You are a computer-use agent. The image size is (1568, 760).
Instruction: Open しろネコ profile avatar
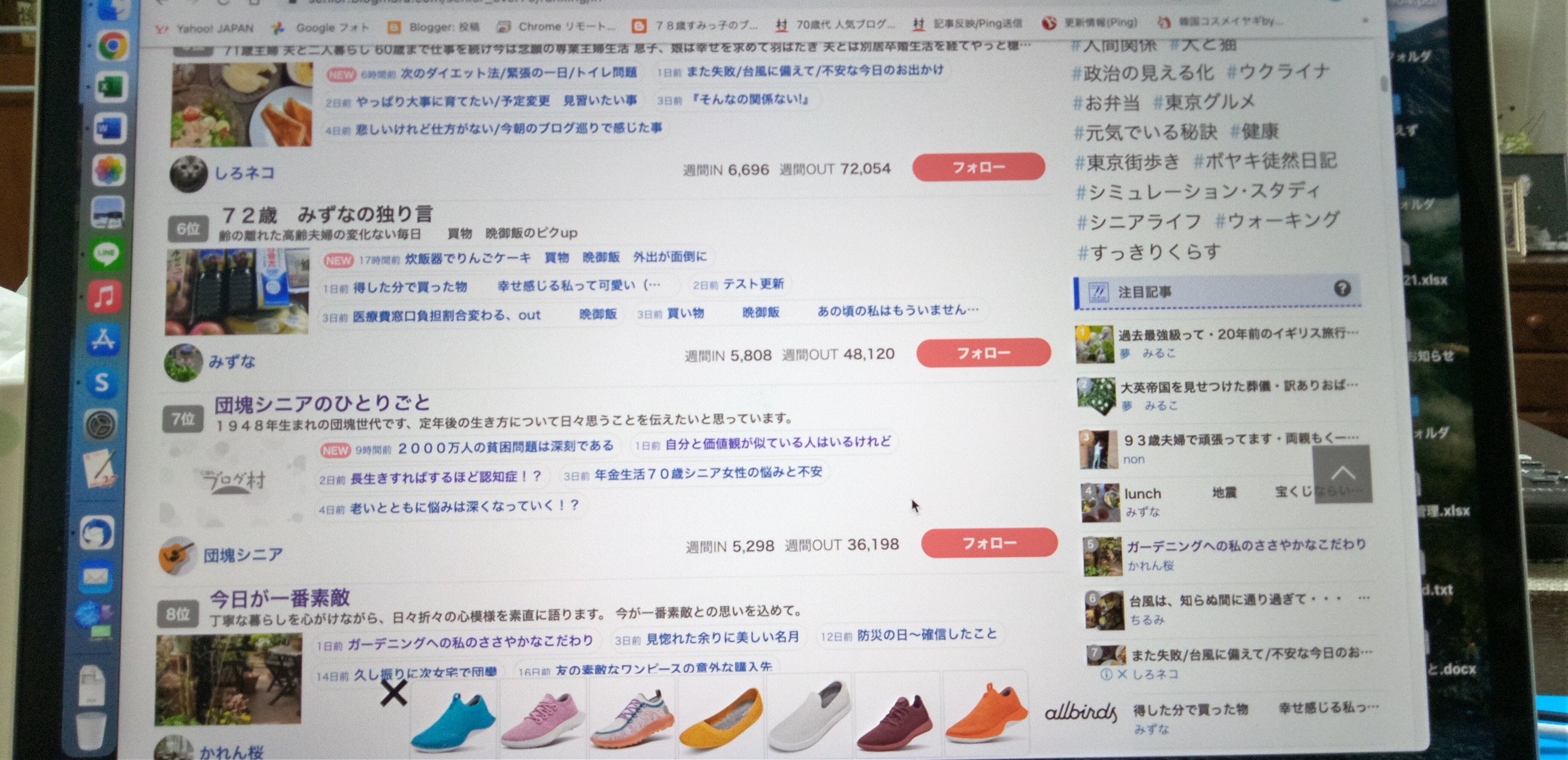coord(189,173)
